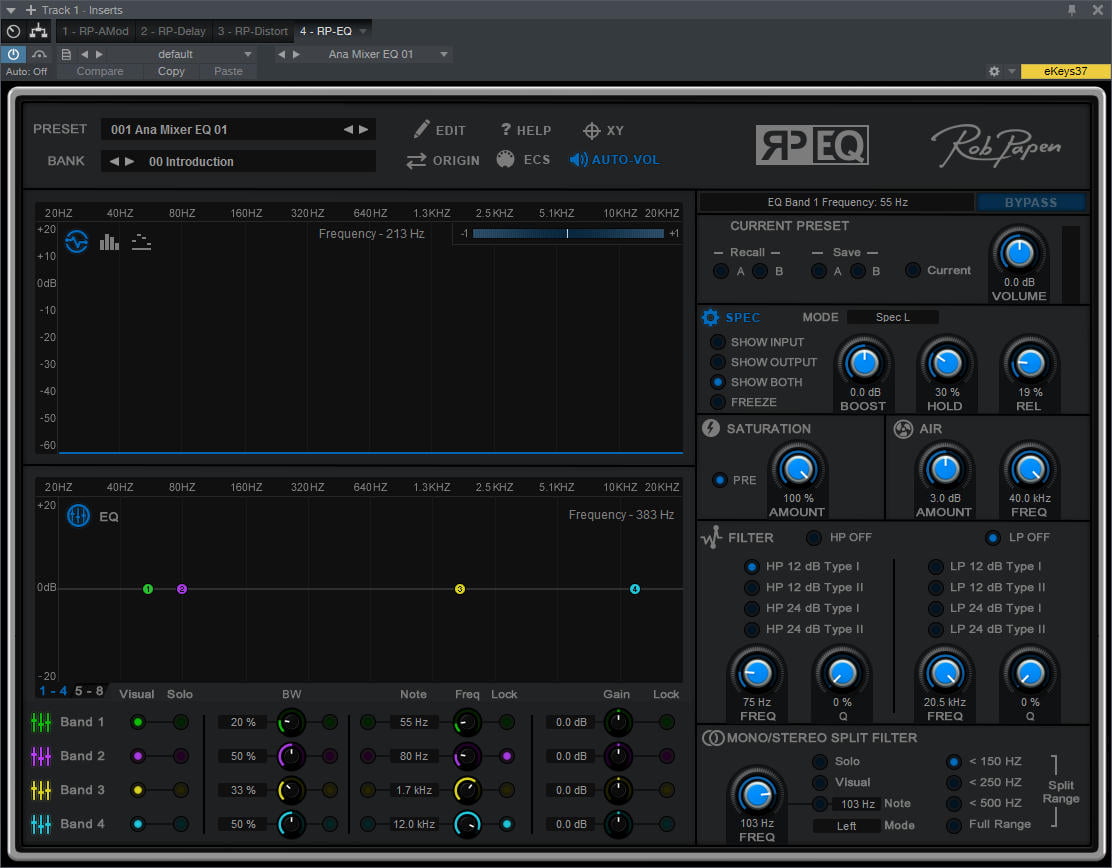Switch to the 2 - RP-Delay tab
This screenshot has width=1112, height=868.
[173, 31]
